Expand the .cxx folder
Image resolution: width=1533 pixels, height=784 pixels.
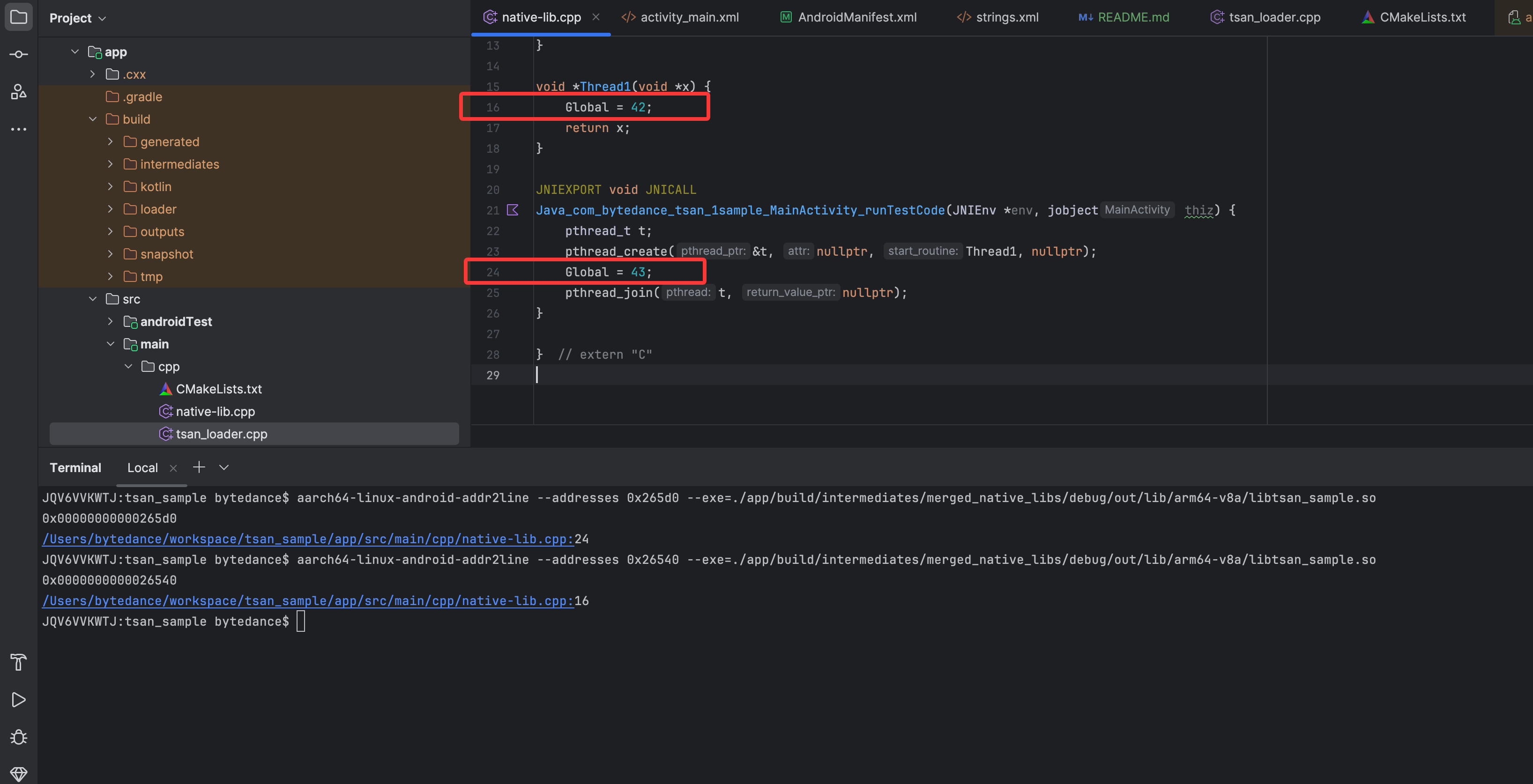click(93, 74)
